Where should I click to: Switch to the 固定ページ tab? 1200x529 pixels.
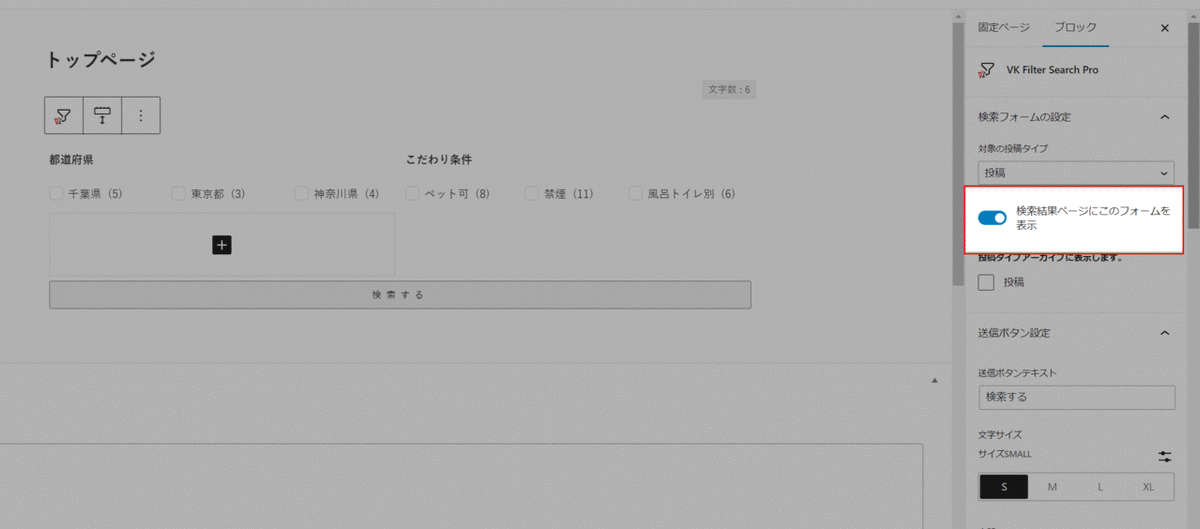click(x=1004, y=27)
